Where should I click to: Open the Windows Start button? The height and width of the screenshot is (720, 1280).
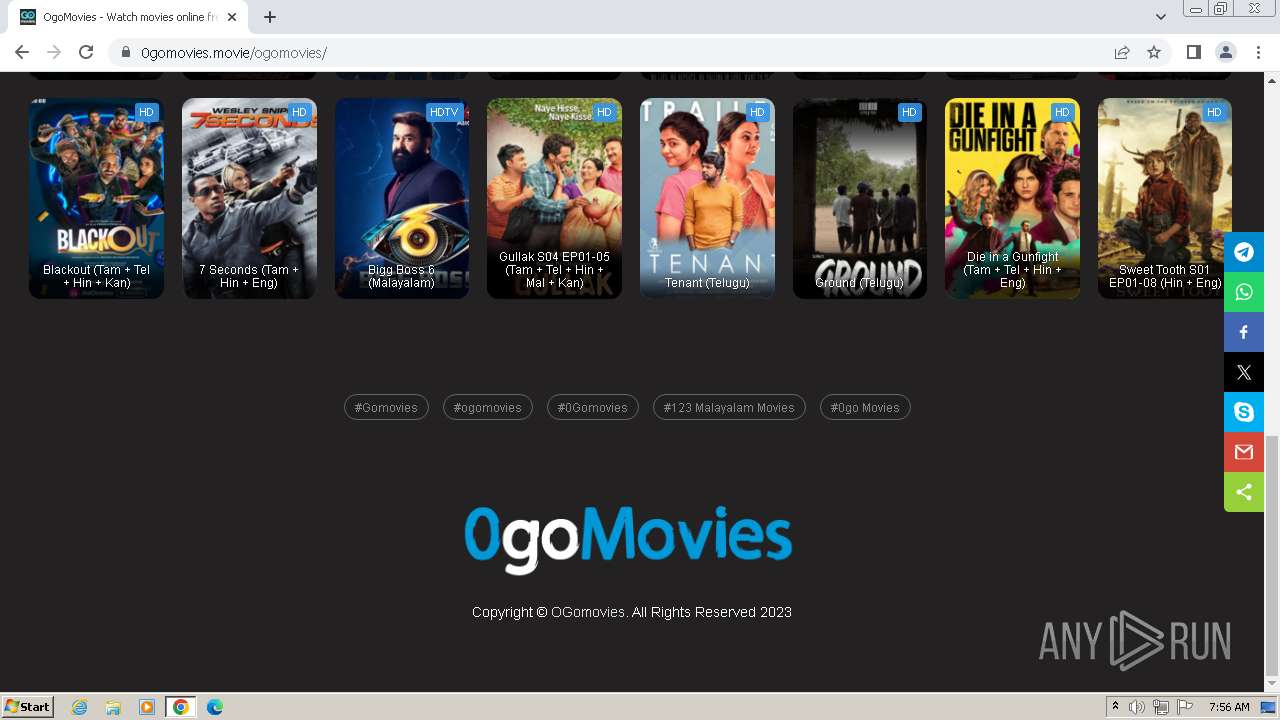click(x=28, y=707)
